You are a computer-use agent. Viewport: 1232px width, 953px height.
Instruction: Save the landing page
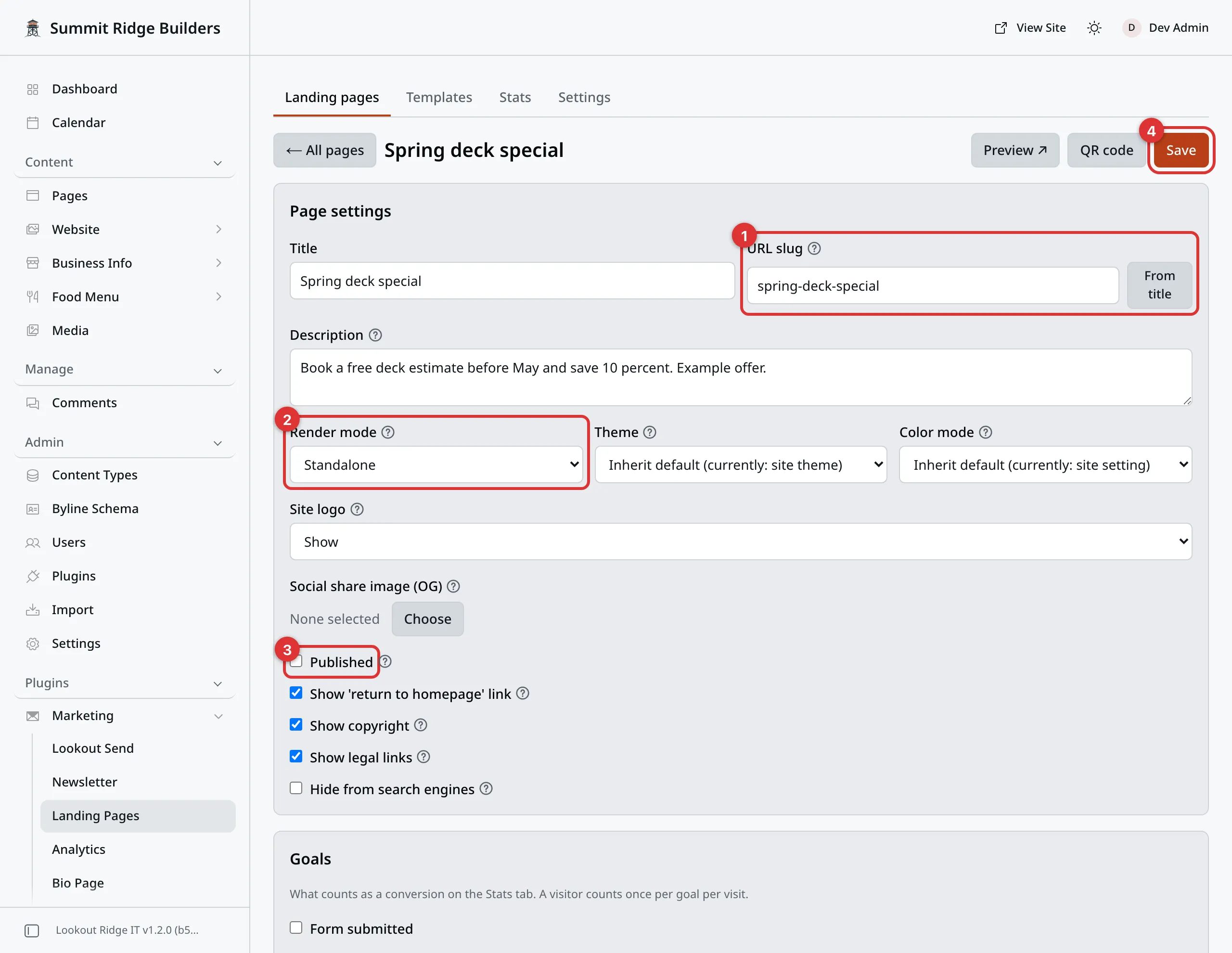[x=1181, y=150]
